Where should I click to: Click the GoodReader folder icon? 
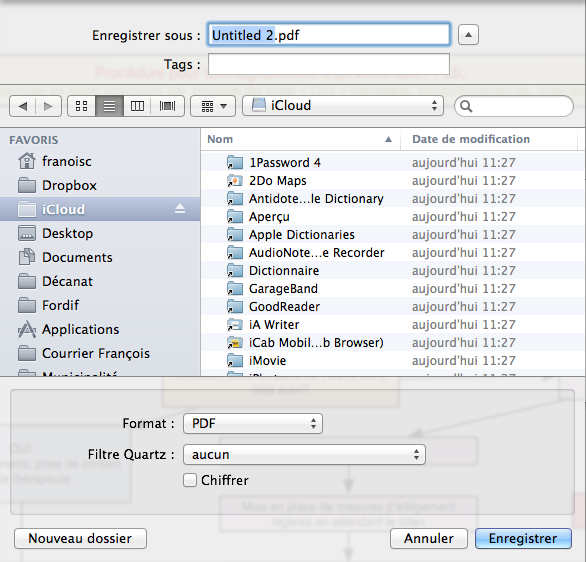(x=235, y=306)
